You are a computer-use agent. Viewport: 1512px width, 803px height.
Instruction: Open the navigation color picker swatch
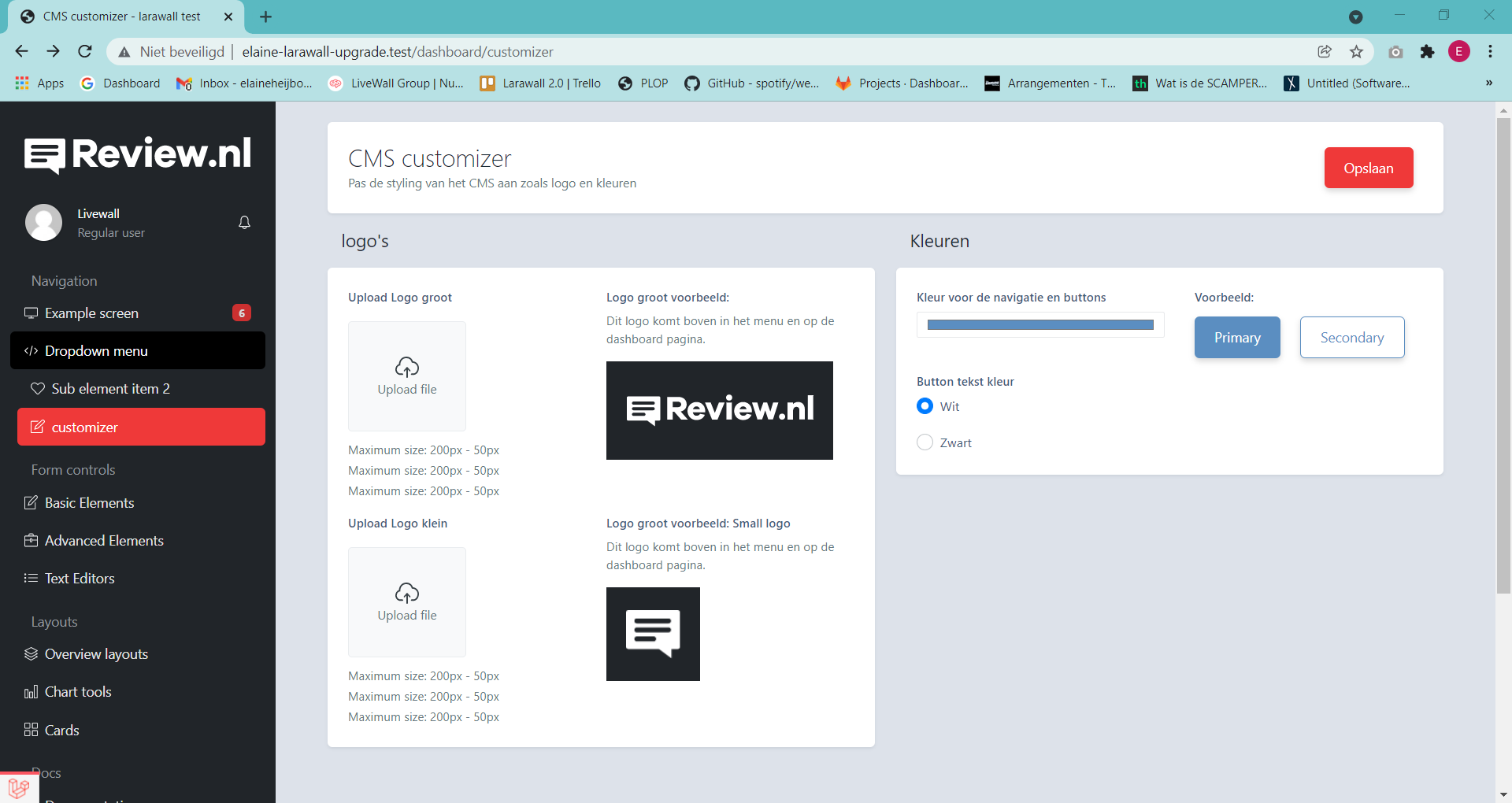click(x=1040, y=324)
